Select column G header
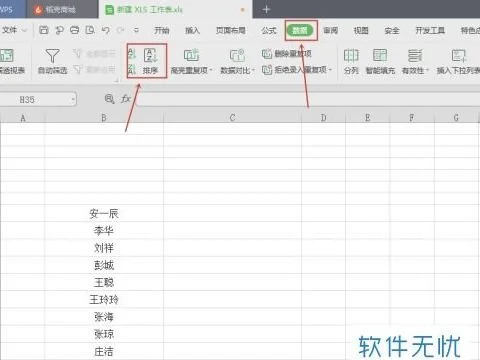This screenshot has height=360, width=480. [x=456, y=118]
